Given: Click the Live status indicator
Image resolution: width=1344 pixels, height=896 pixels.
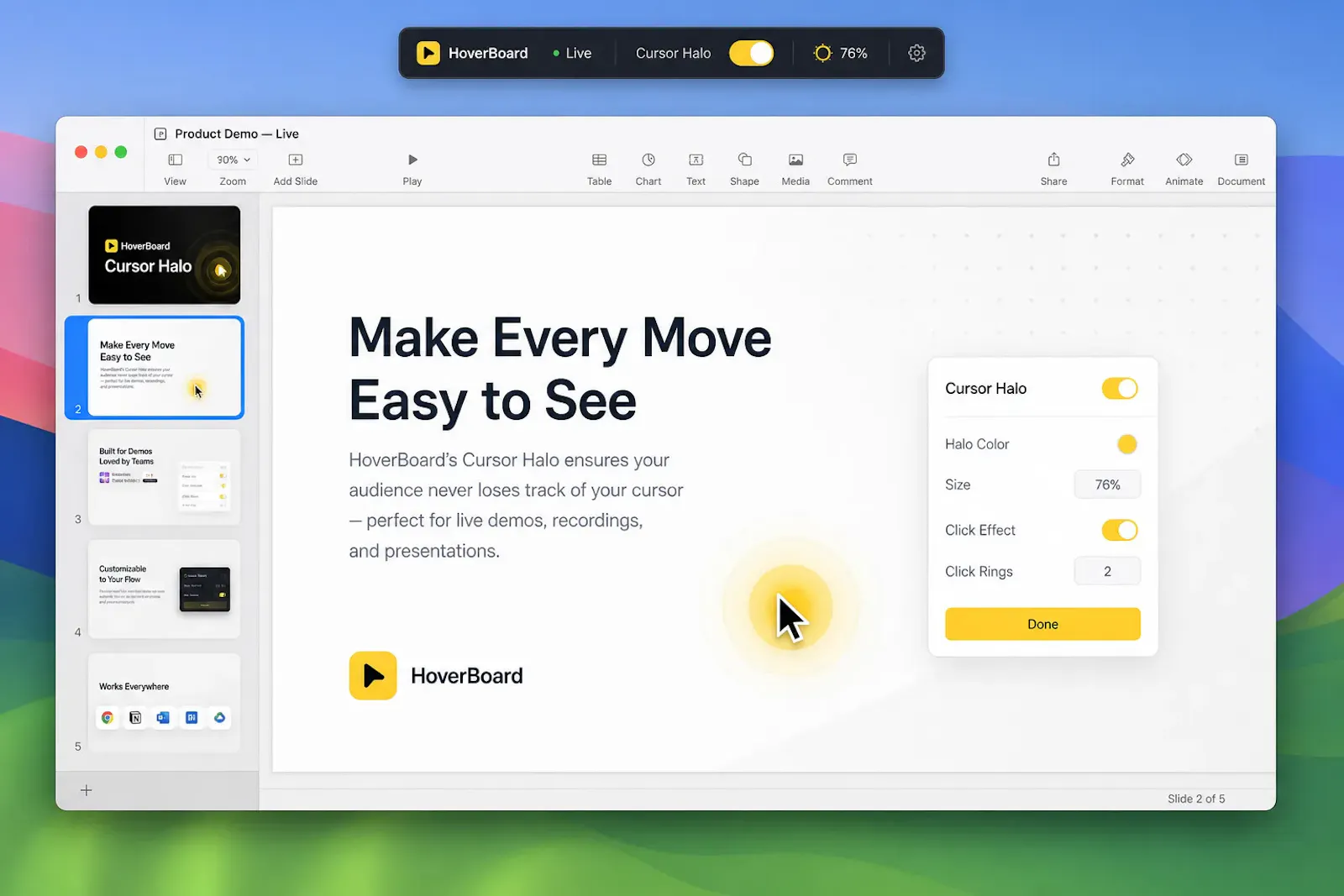Looking at the screenshot, I should click(572, 53).
